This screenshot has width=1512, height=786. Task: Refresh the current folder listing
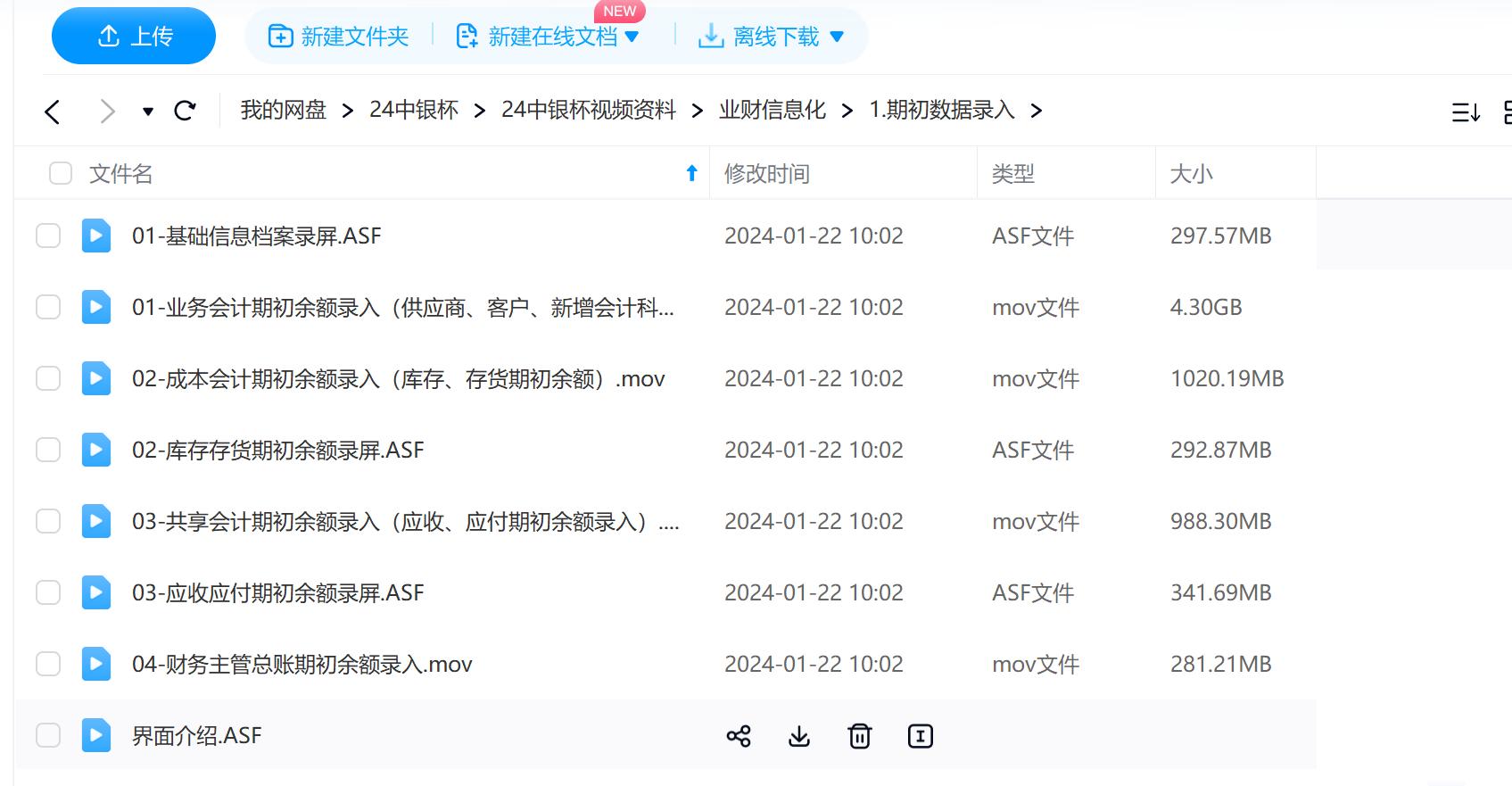pos(186,111)
